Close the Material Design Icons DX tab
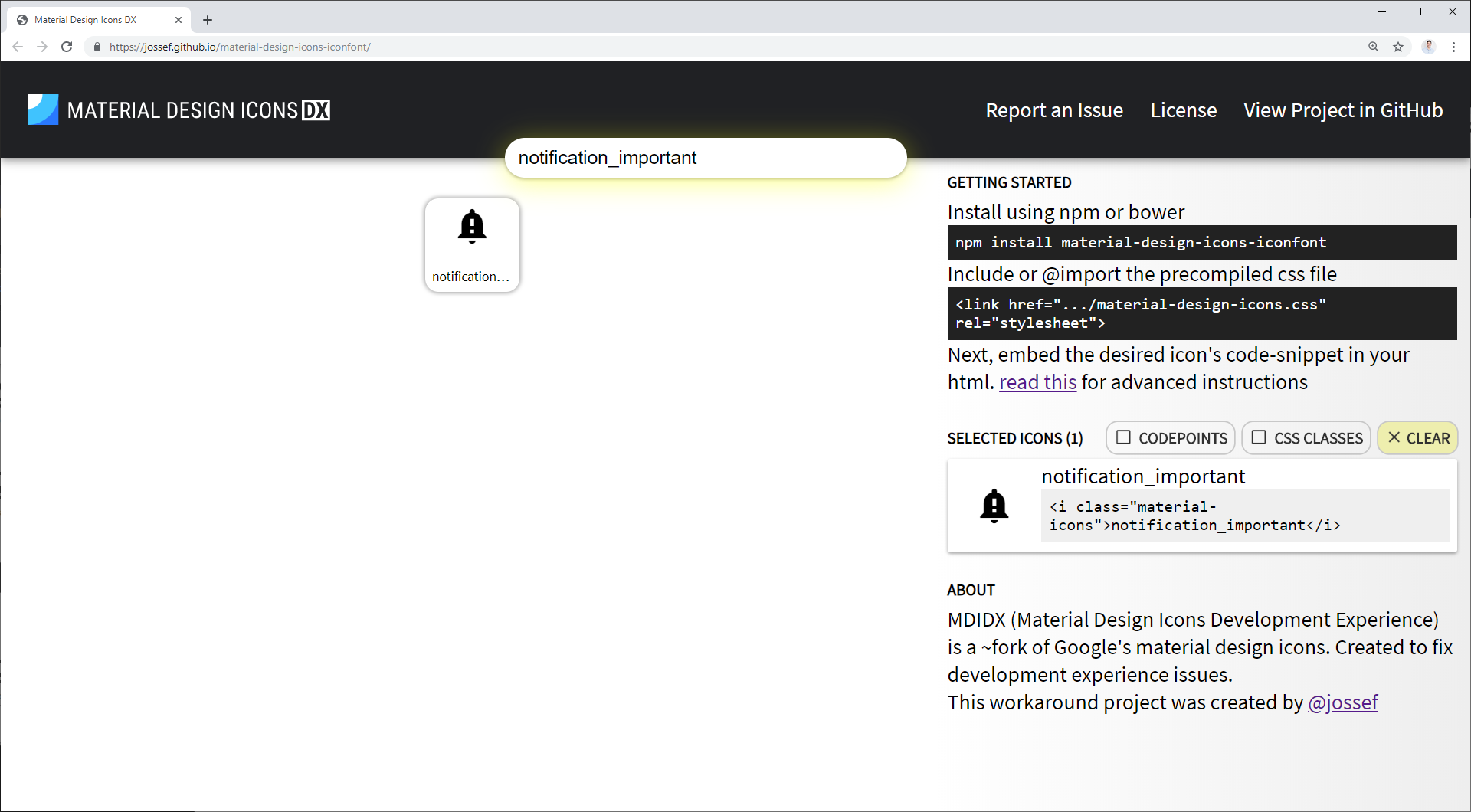Screen dimensions: 1471x812 [x=179, y=20]
